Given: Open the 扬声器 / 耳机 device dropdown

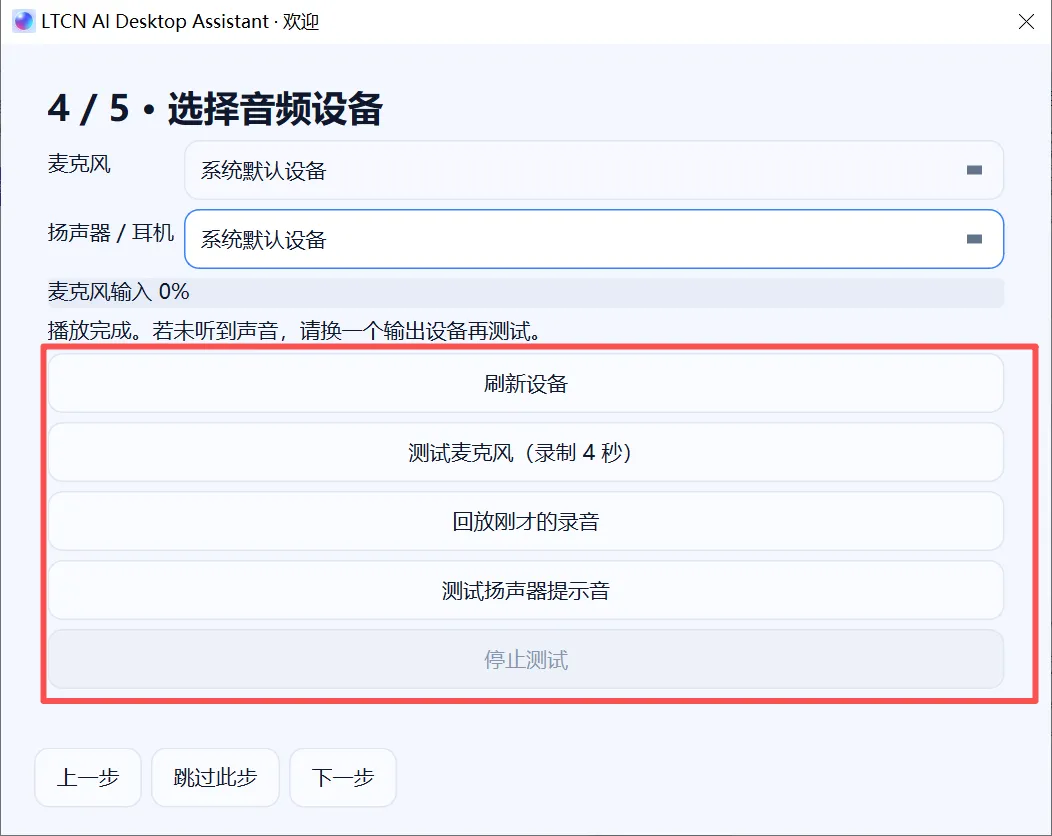Looking at the screenshot, I should click(594, 239).
